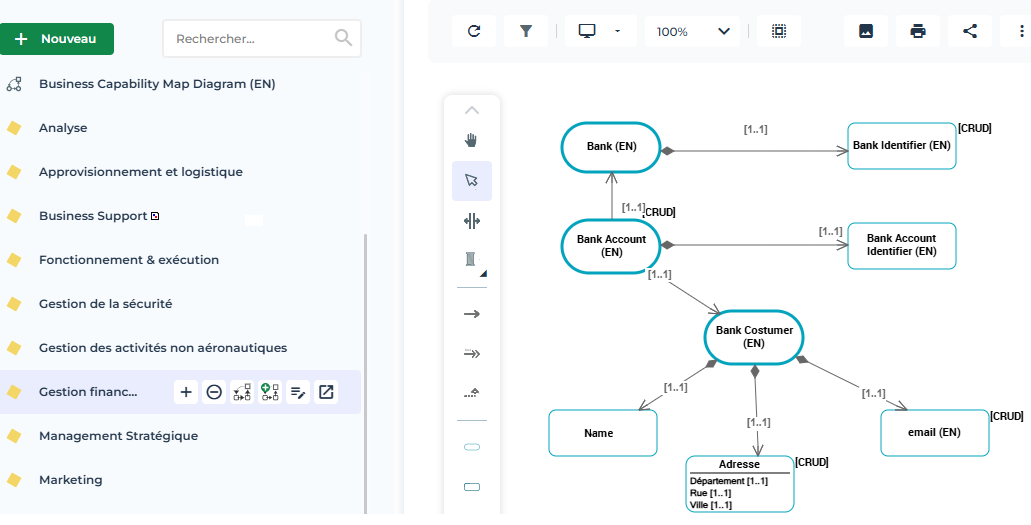Print the diagram using printer icon
The height and width of the screenshot is (525, 1031).
[917, 31]
